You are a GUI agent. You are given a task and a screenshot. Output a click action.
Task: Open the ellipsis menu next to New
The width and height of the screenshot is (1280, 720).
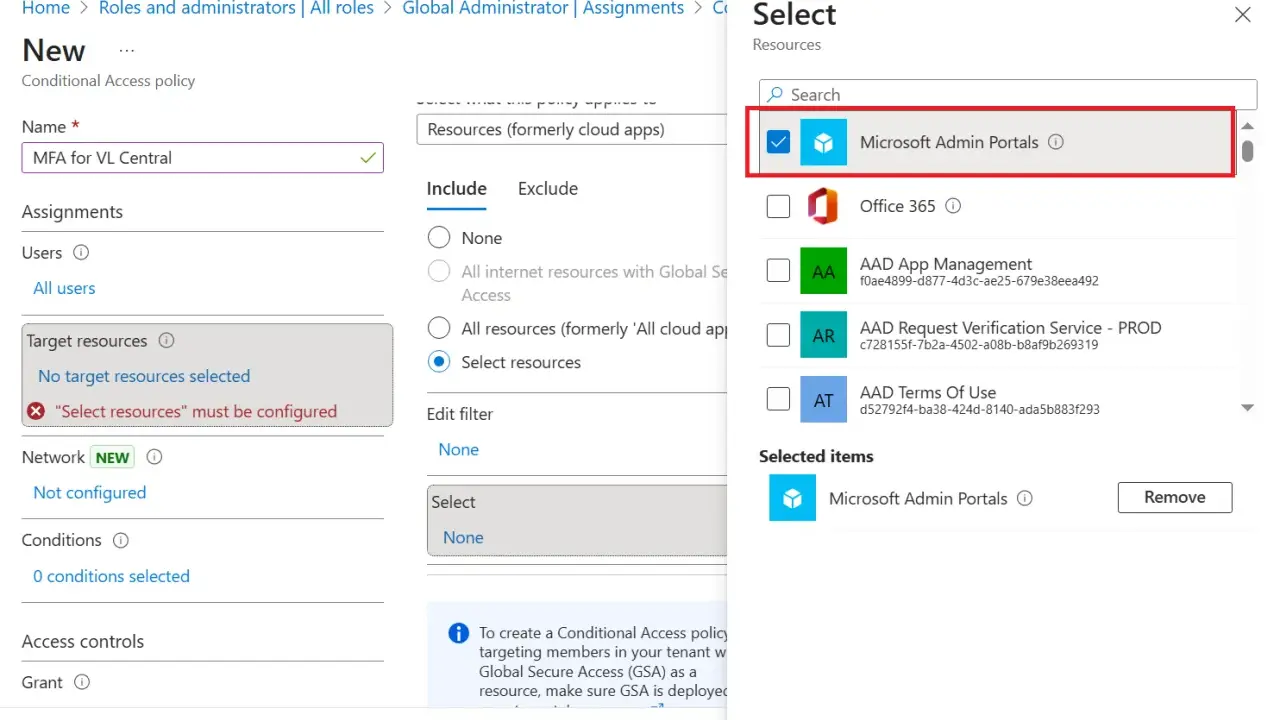127,50
